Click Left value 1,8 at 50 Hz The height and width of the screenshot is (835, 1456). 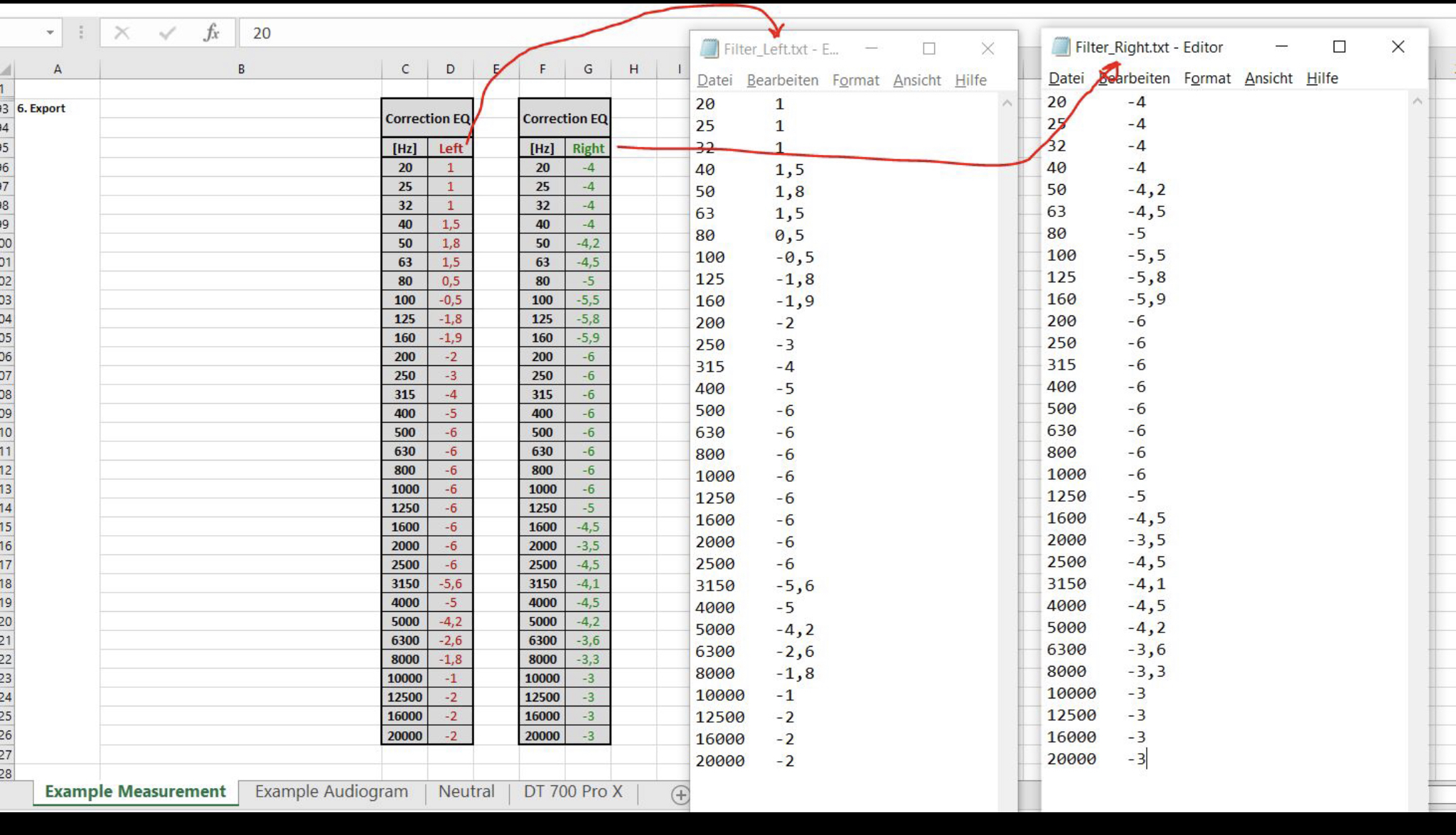450,243
